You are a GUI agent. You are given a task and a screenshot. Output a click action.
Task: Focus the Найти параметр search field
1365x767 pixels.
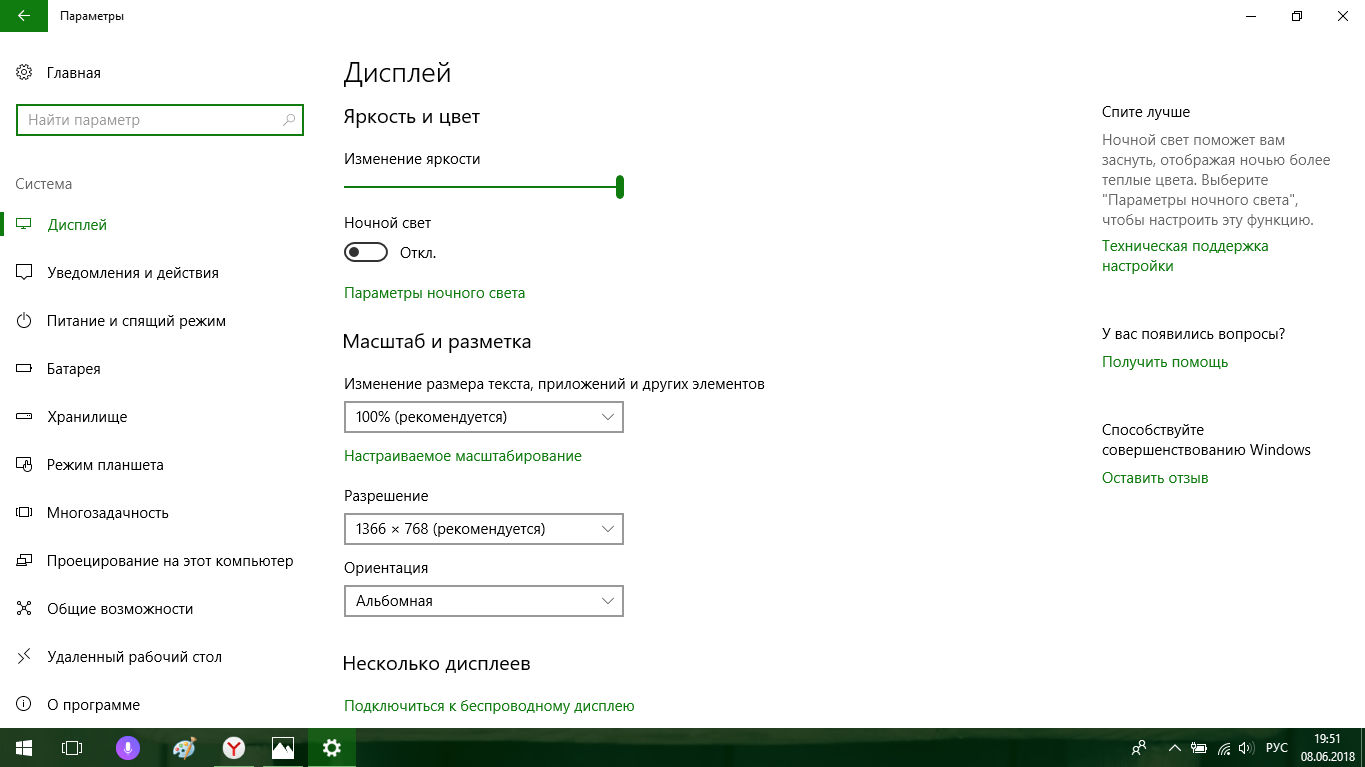click(159, 120)
